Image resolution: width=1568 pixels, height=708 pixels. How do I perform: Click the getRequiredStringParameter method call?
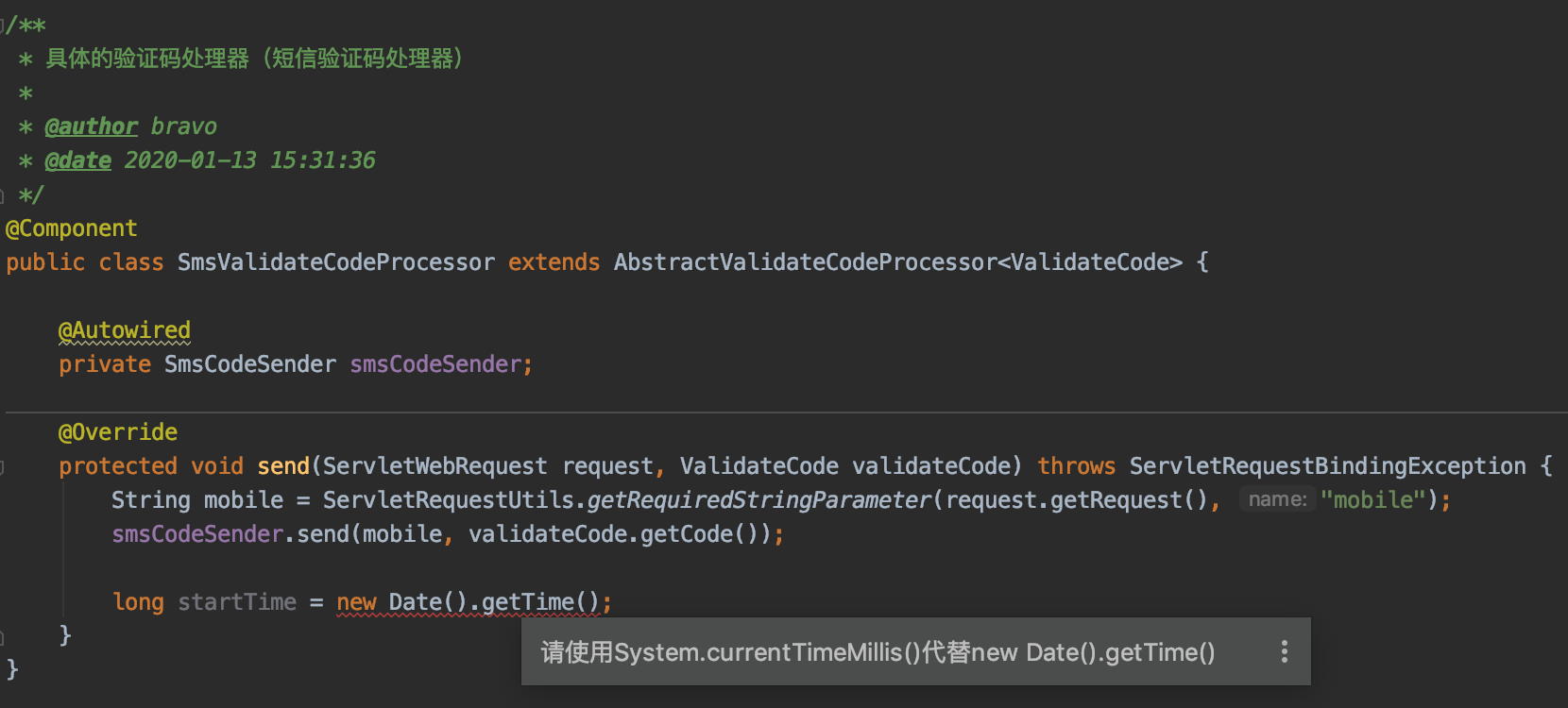pyautogui.click(x=759, y=500)
